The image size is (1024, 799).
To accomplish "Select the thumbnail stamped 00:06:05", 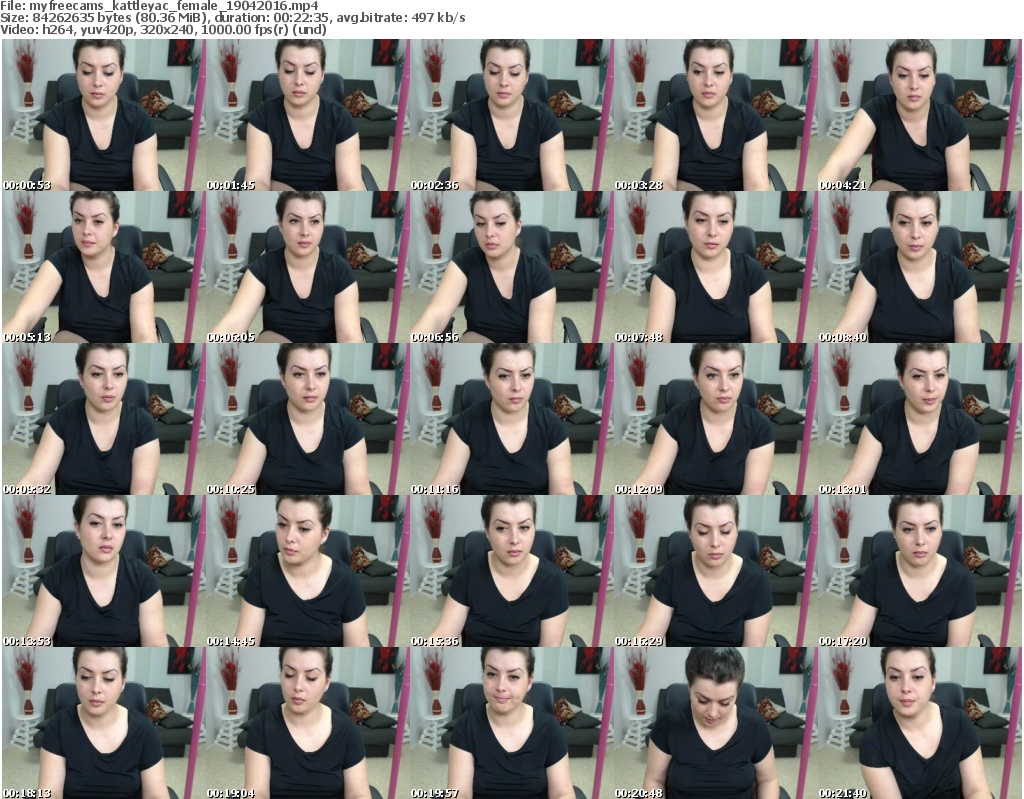I will pos(307,267).
